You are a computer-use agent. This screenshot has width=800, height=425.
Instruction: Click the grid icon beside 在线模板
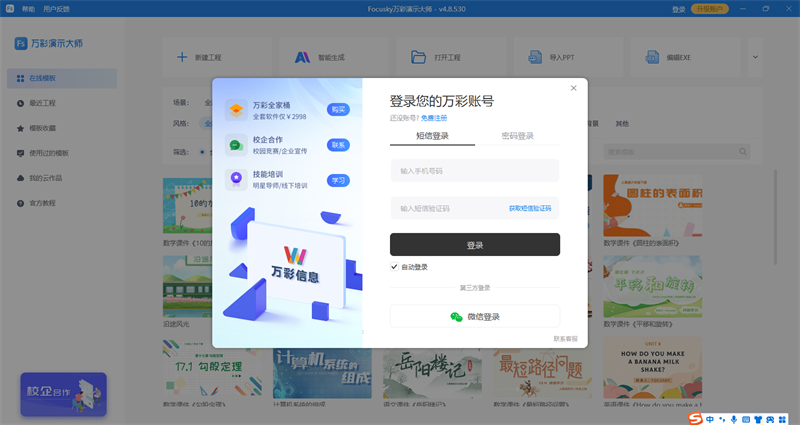(20, 79)
